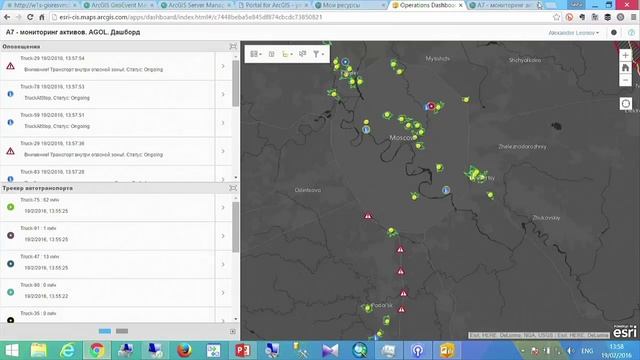The image size is (640, 360).
Task: Click the green status icon of Truck-75
Action: [11, 207]
